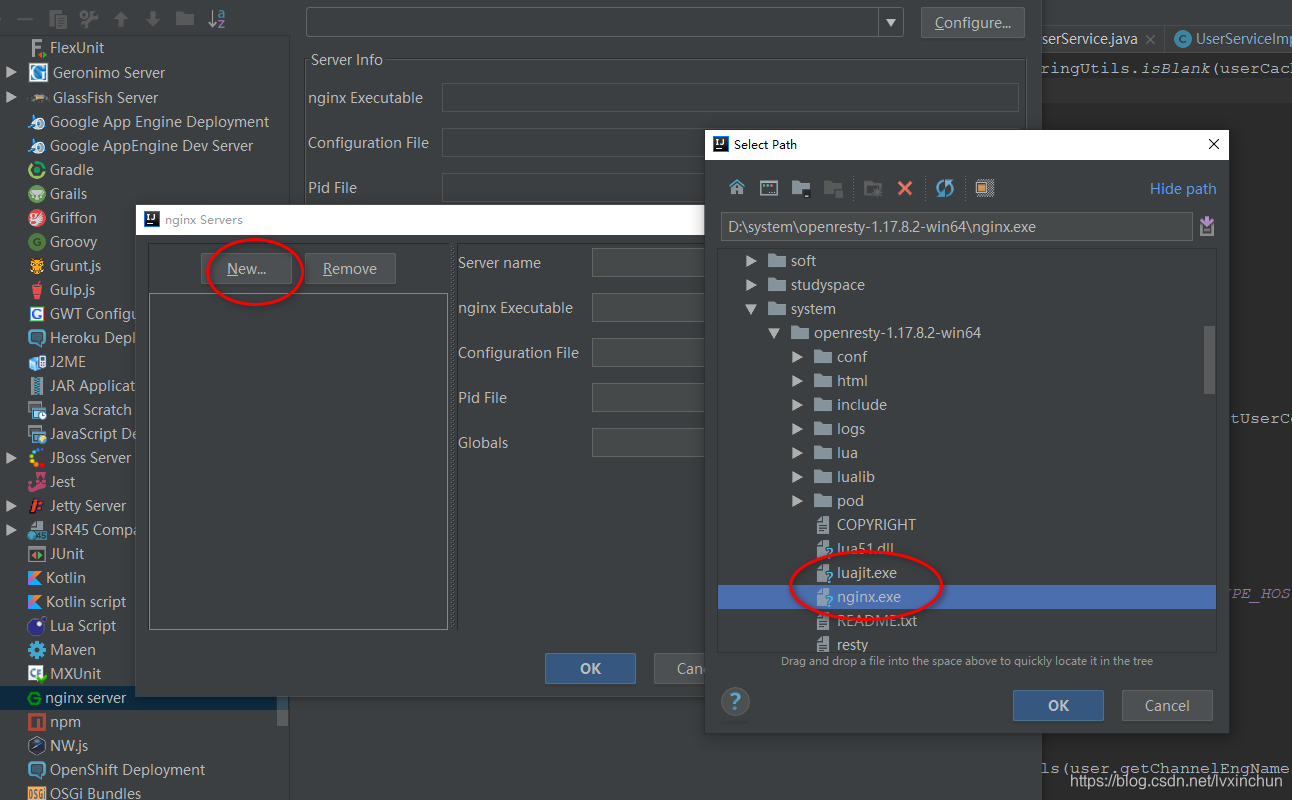
Task: Select nginx server in configuration list
Action: tap(76, 698)
